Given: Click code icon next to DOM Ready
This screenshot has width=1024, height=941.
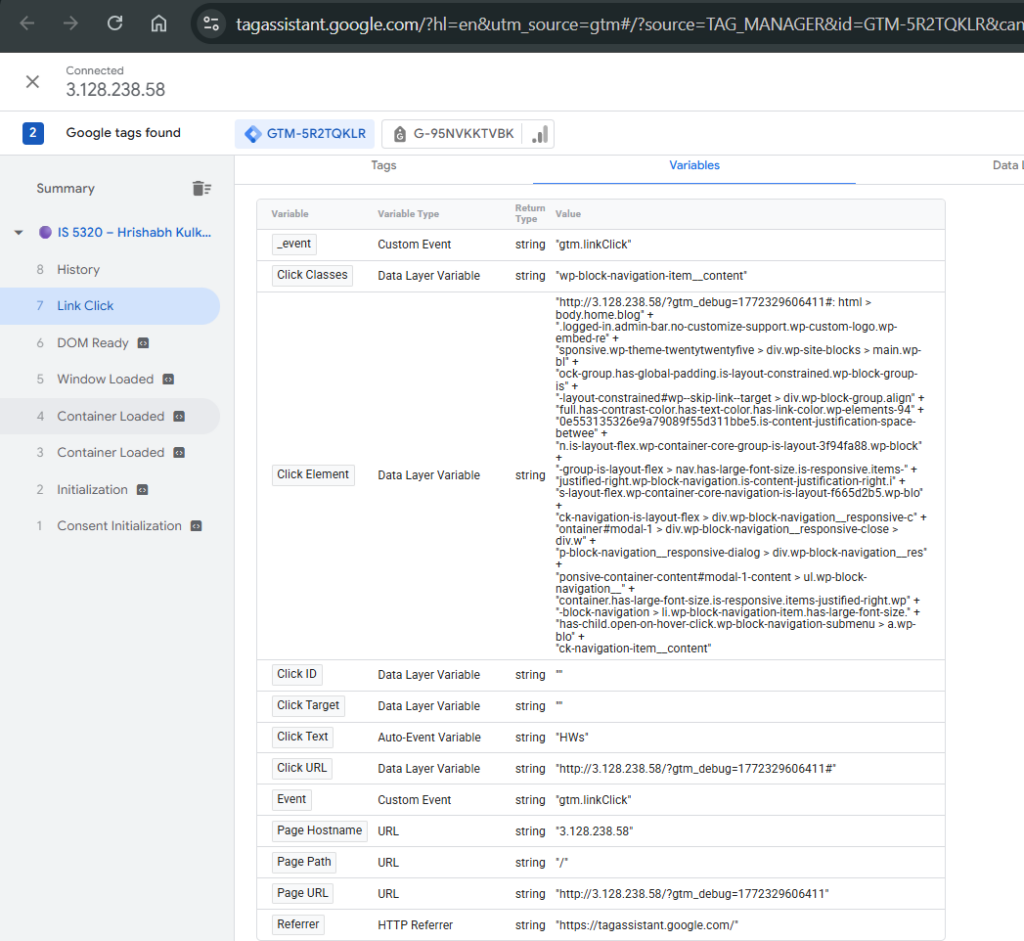Looking at the screenshot, I should [x=143, y=343].
